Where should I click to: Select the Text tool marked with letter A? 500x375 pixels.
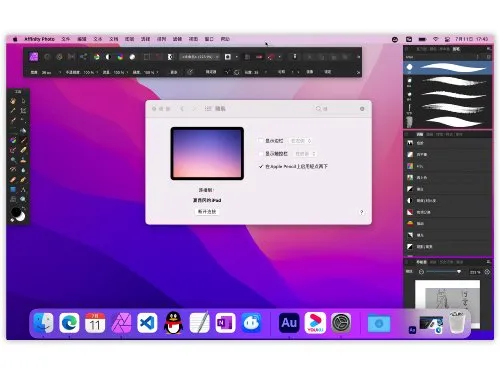click(23, 189)
